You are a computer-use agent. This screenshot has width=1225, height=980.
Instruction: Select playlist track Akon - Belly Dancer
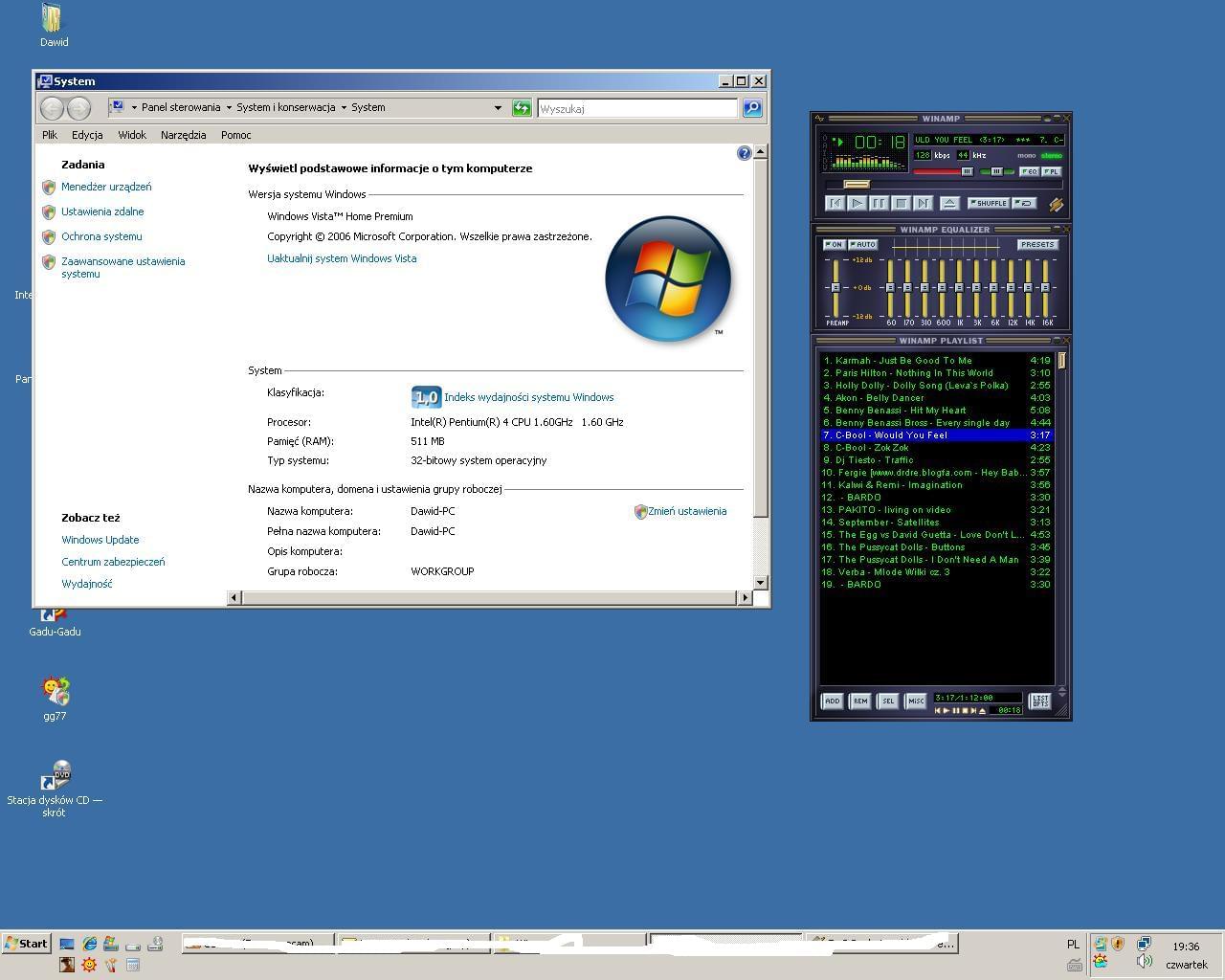(x=937, y=398)
